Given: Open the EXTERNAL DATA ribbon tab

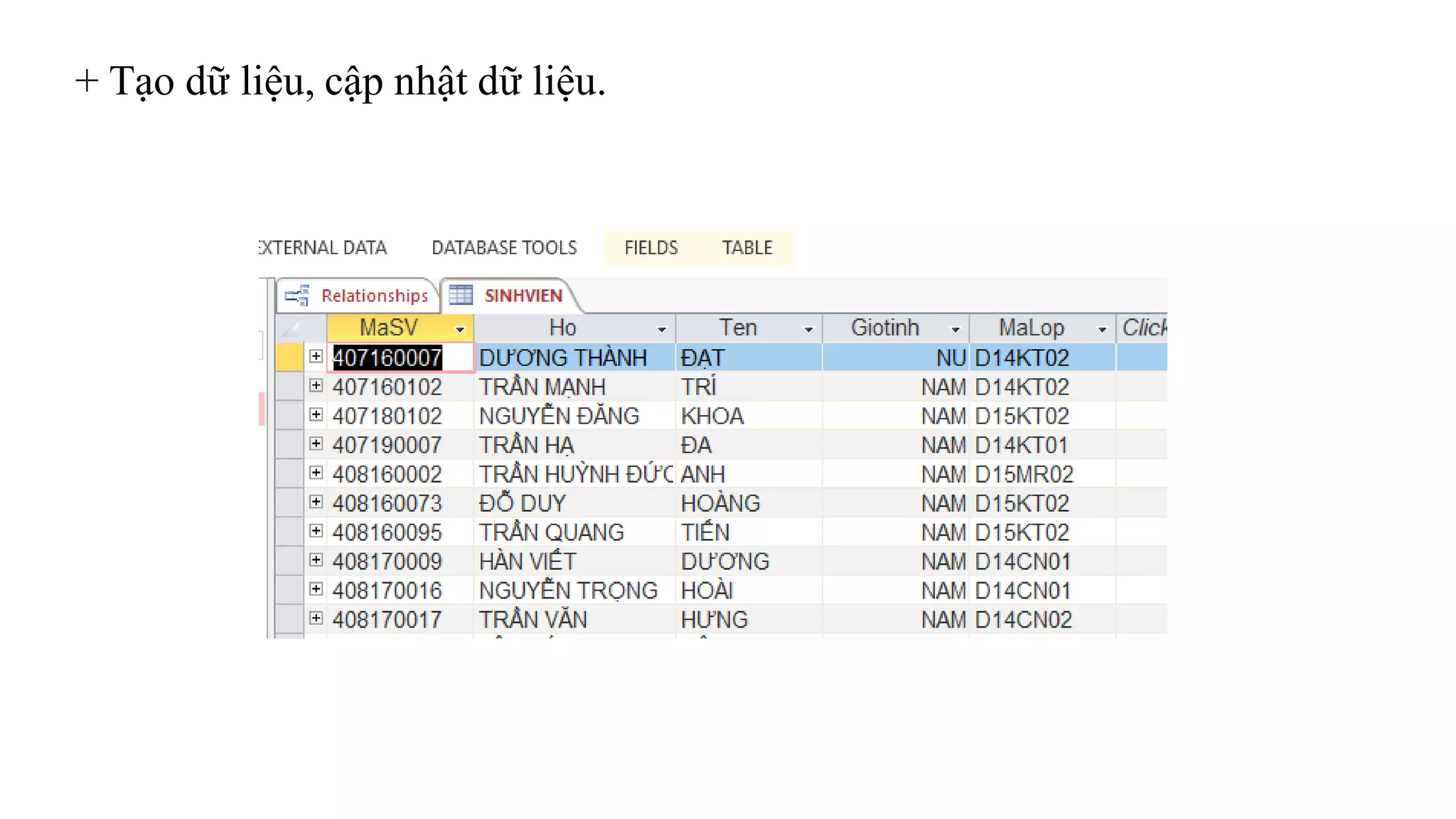Looking at the screenshot, I should tap(323, 247).
